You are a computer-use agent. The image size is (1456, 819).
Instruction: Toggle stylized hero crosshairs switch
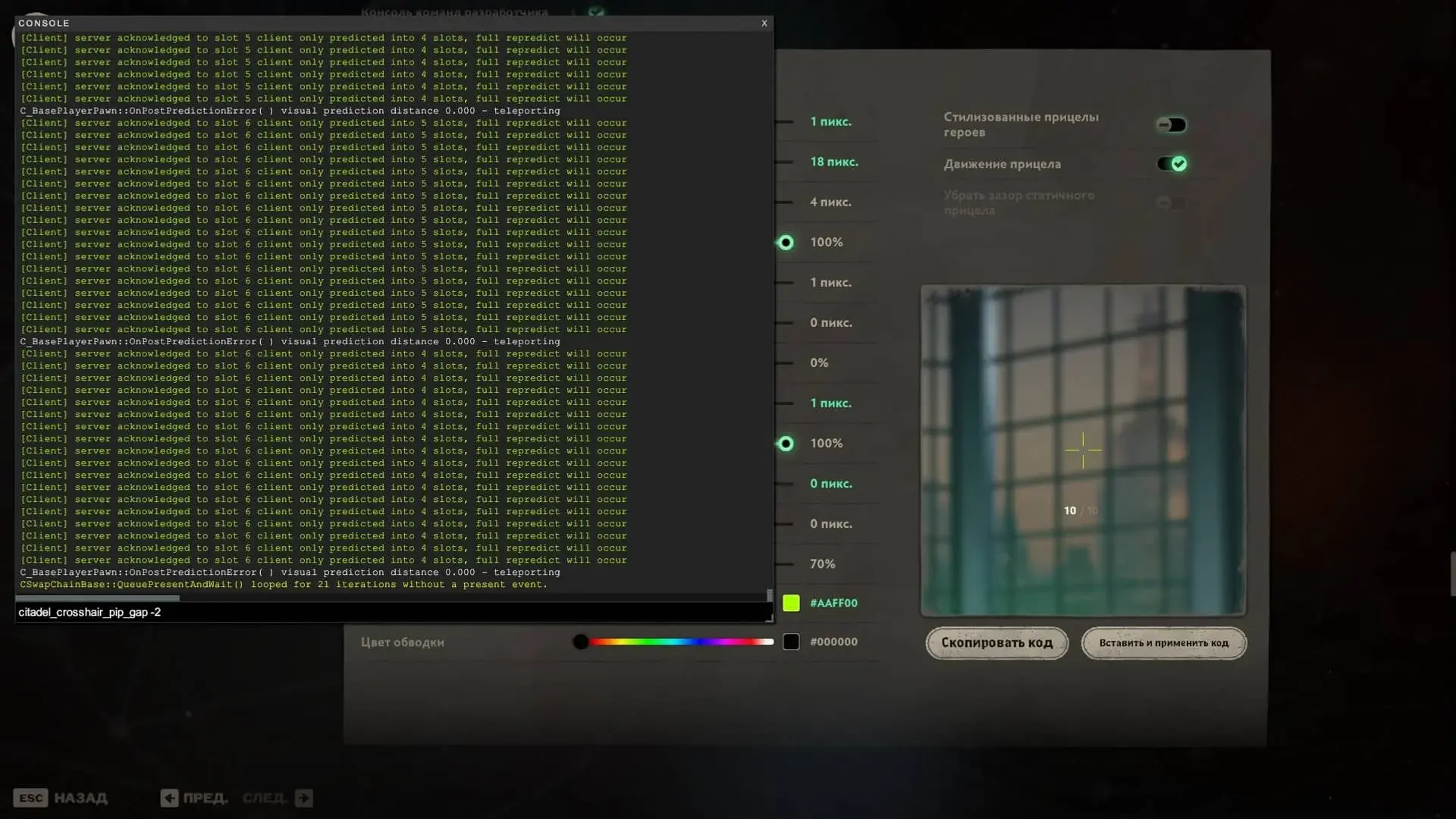1172,124
